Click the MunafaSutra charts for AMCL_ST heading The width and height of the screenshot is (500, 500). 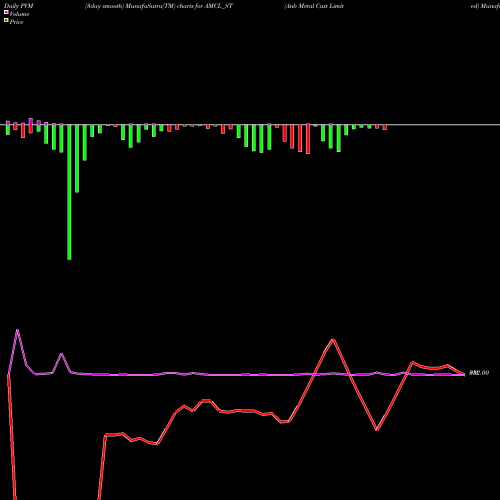(159, 6)
